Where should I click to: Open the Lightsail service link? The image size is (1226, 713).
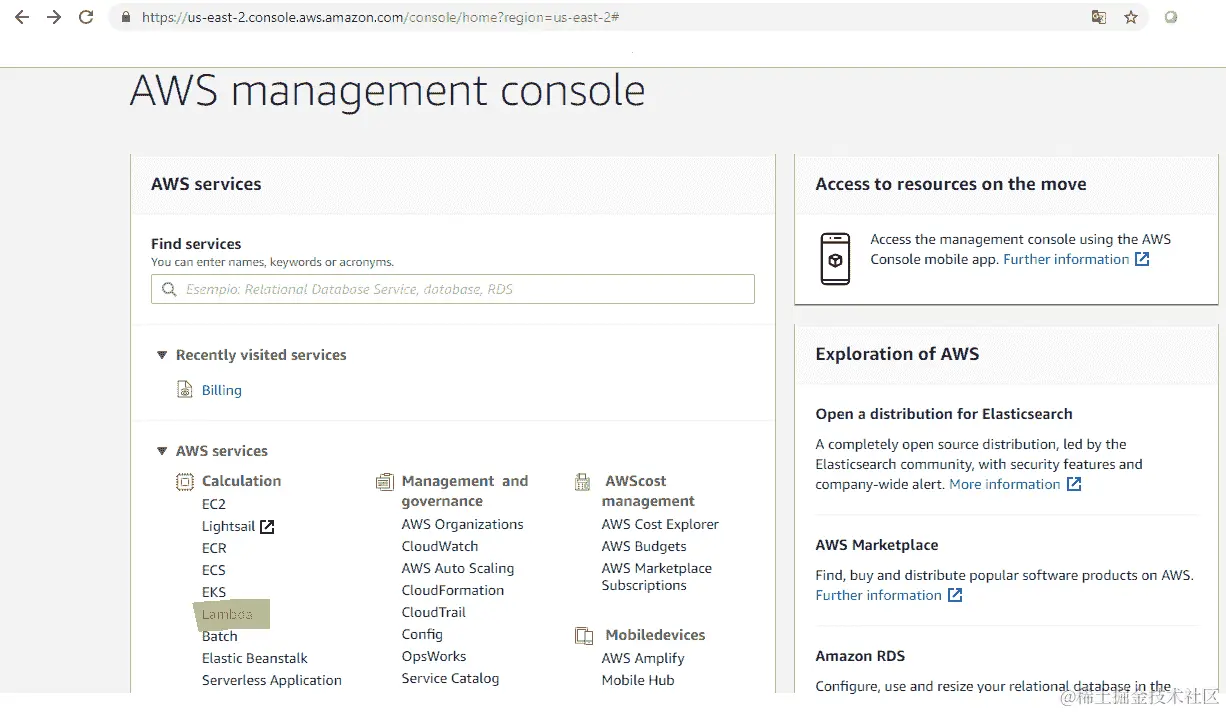coord(229,526)
